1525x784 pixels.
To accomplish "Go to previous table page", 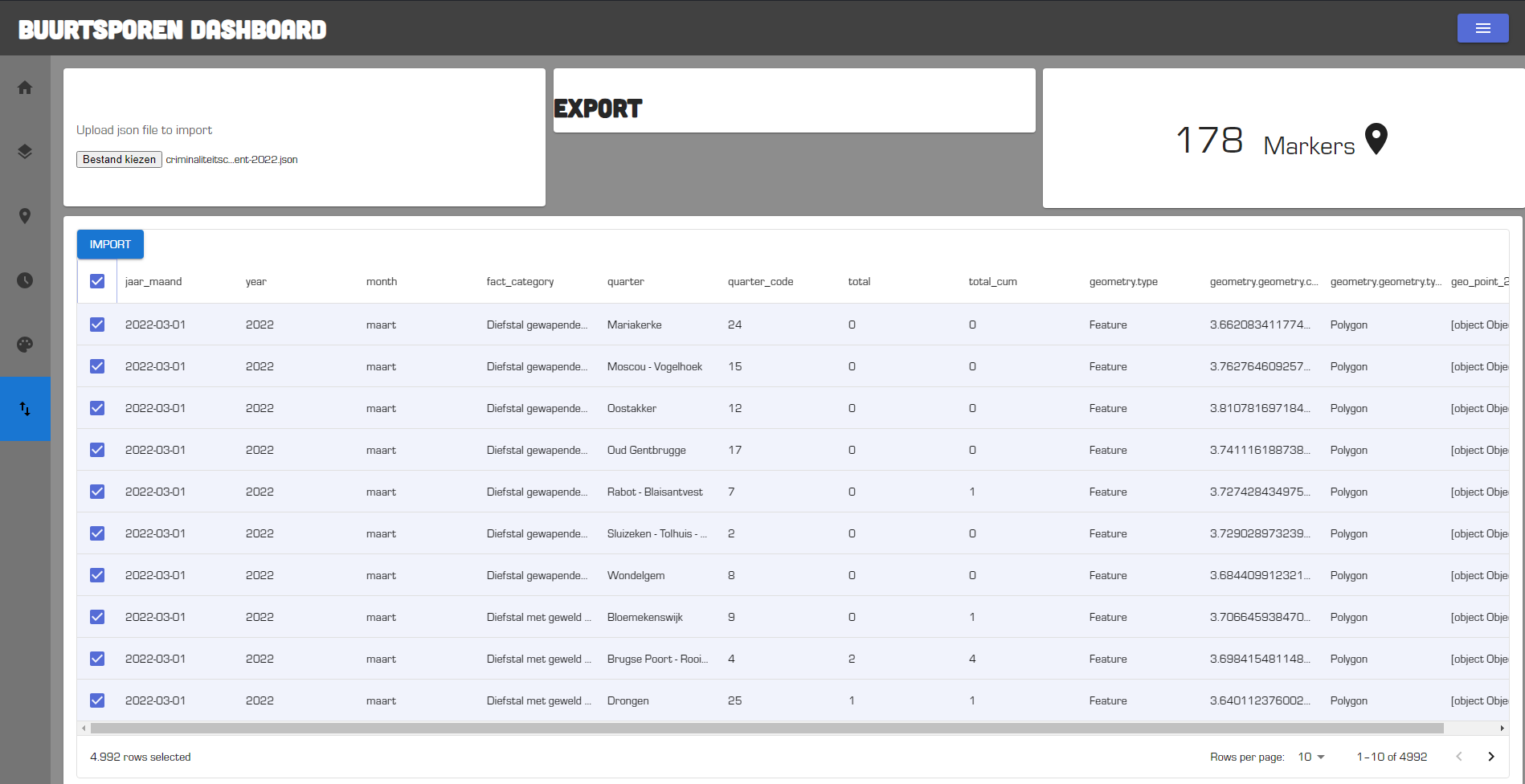I will (x=1459, y=757).
